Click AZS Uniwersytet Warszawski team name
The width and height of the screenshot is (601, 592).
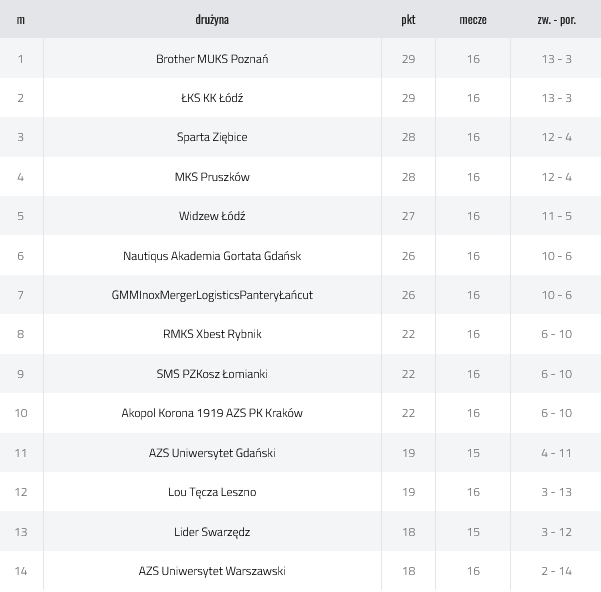(x=212, y=571)
